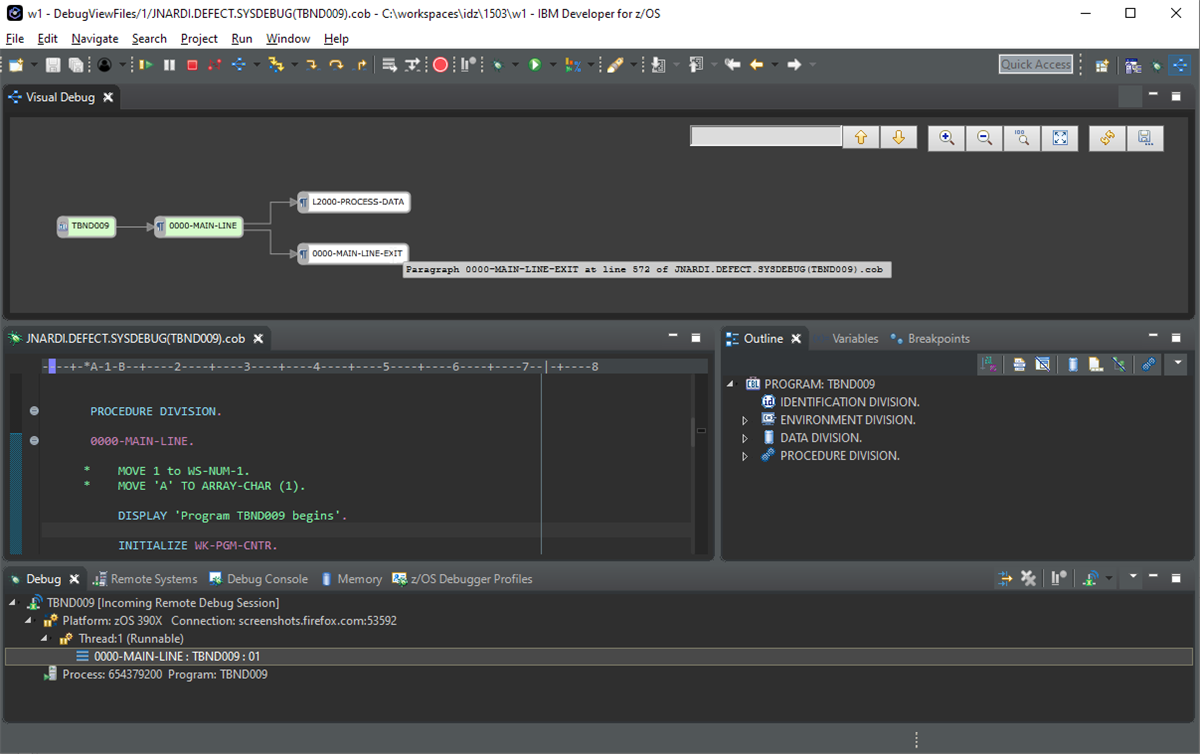Open Quick Access
This screenshot has height=754, width=1200.
[x=1035, y=64]
